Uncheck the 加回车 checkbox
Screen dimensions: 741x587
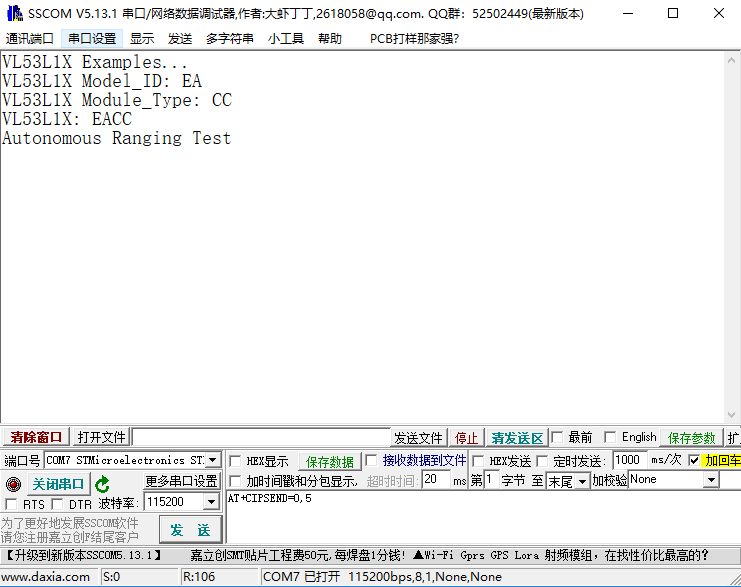coord(694,460)
